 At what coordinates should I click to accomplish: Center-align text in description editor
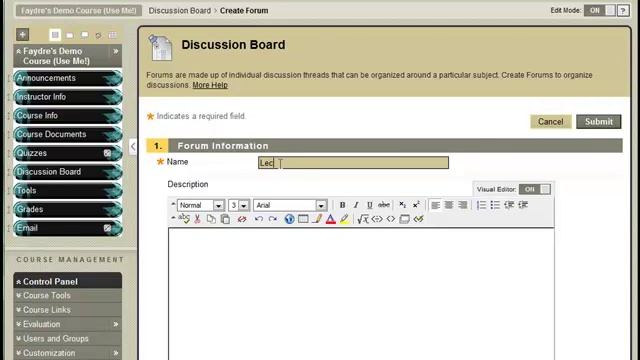coord(449,205)
